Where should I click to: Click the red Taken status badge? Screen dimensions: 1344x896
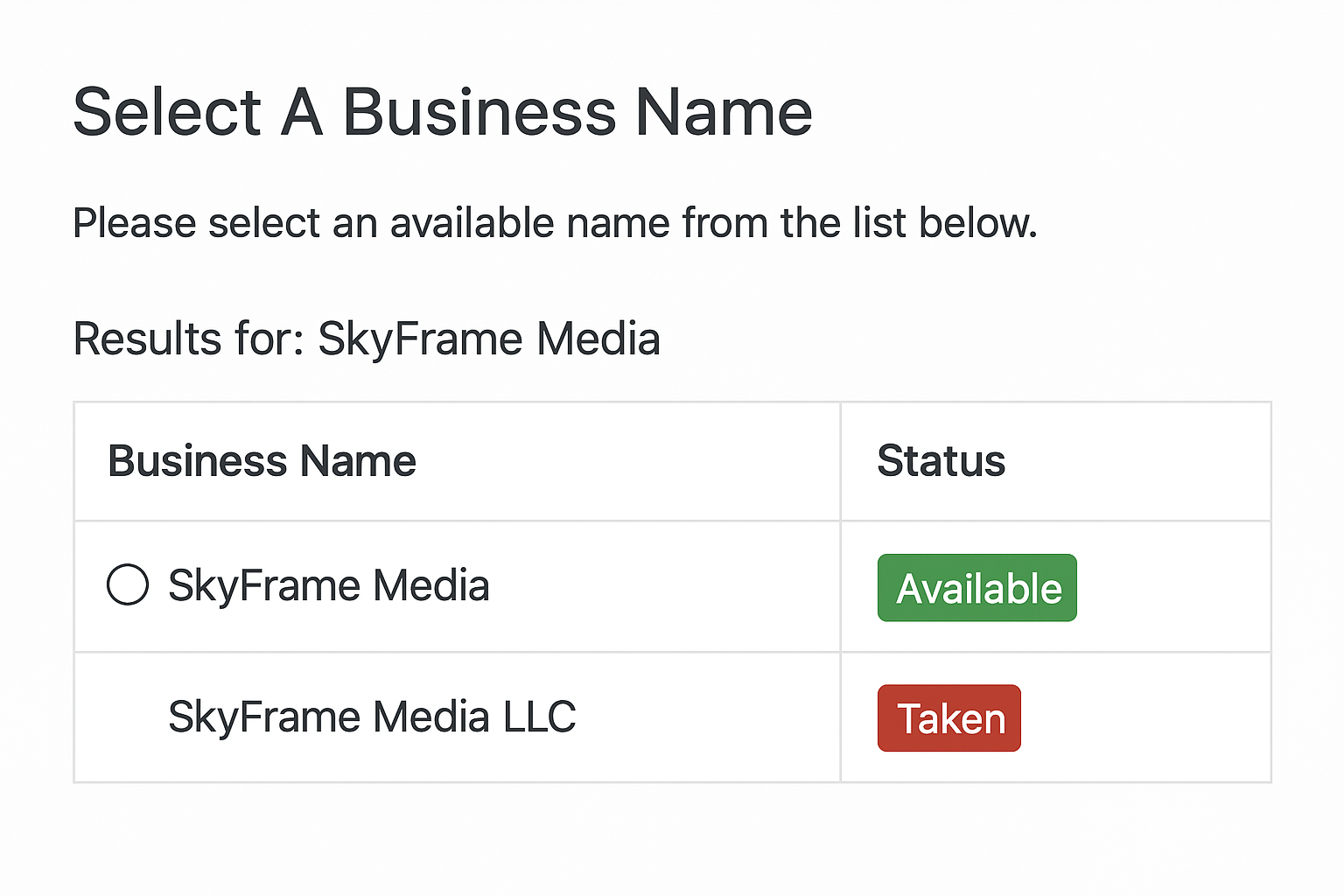click(949, 718)
